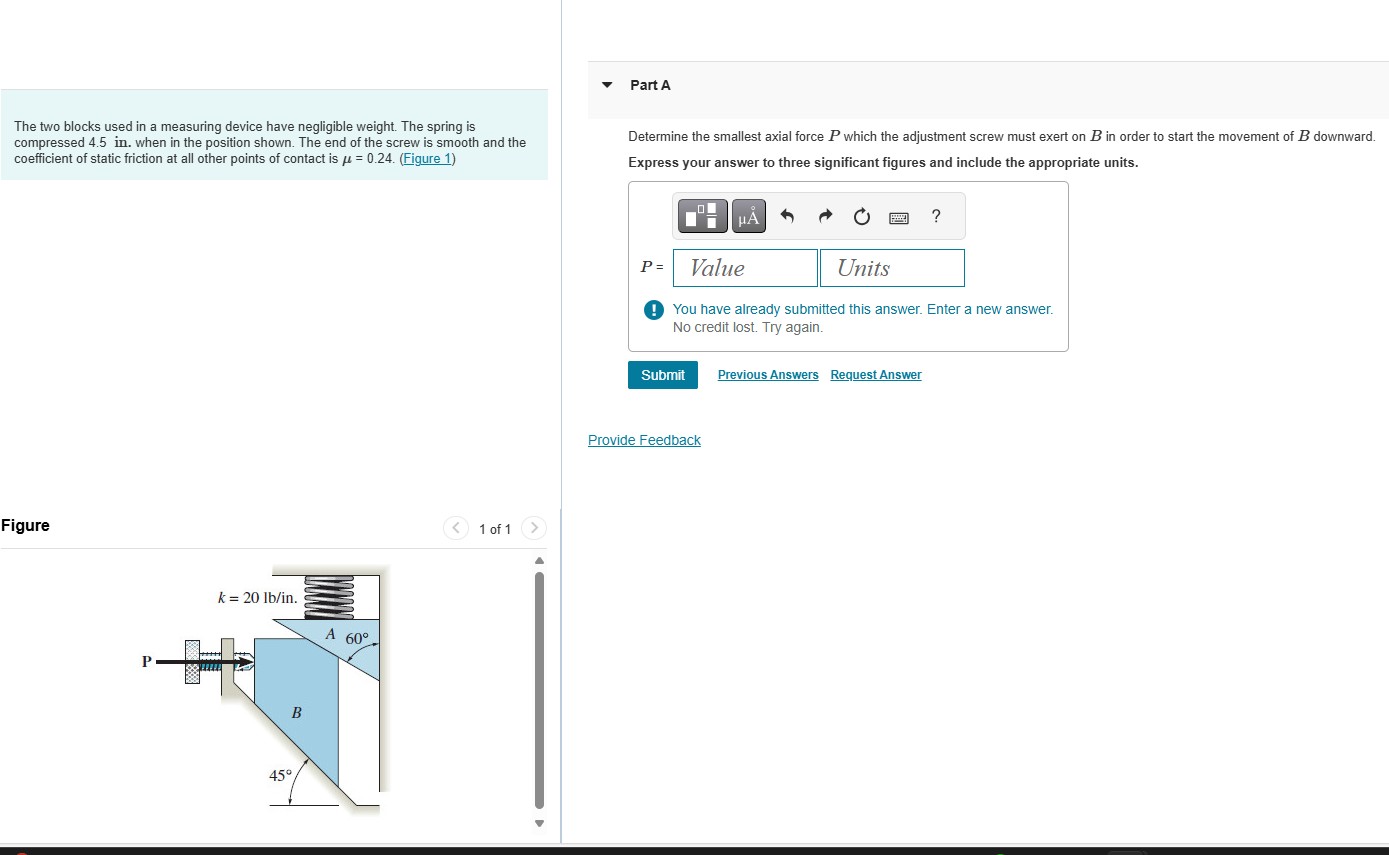
Task: Click the Units input field
Action: point(891,267)
